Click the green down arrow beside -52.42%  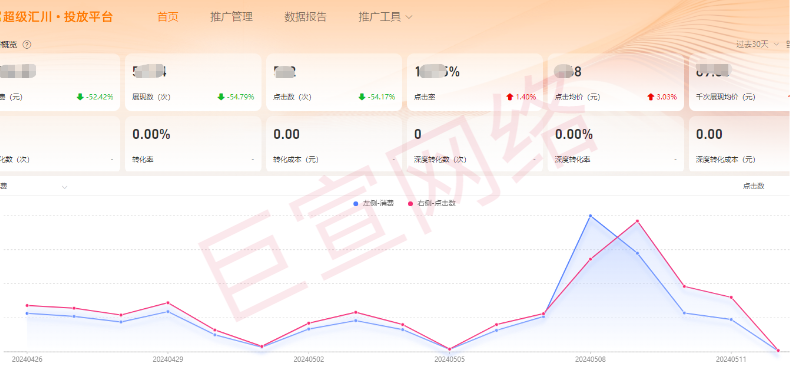[x=80, y=97]
